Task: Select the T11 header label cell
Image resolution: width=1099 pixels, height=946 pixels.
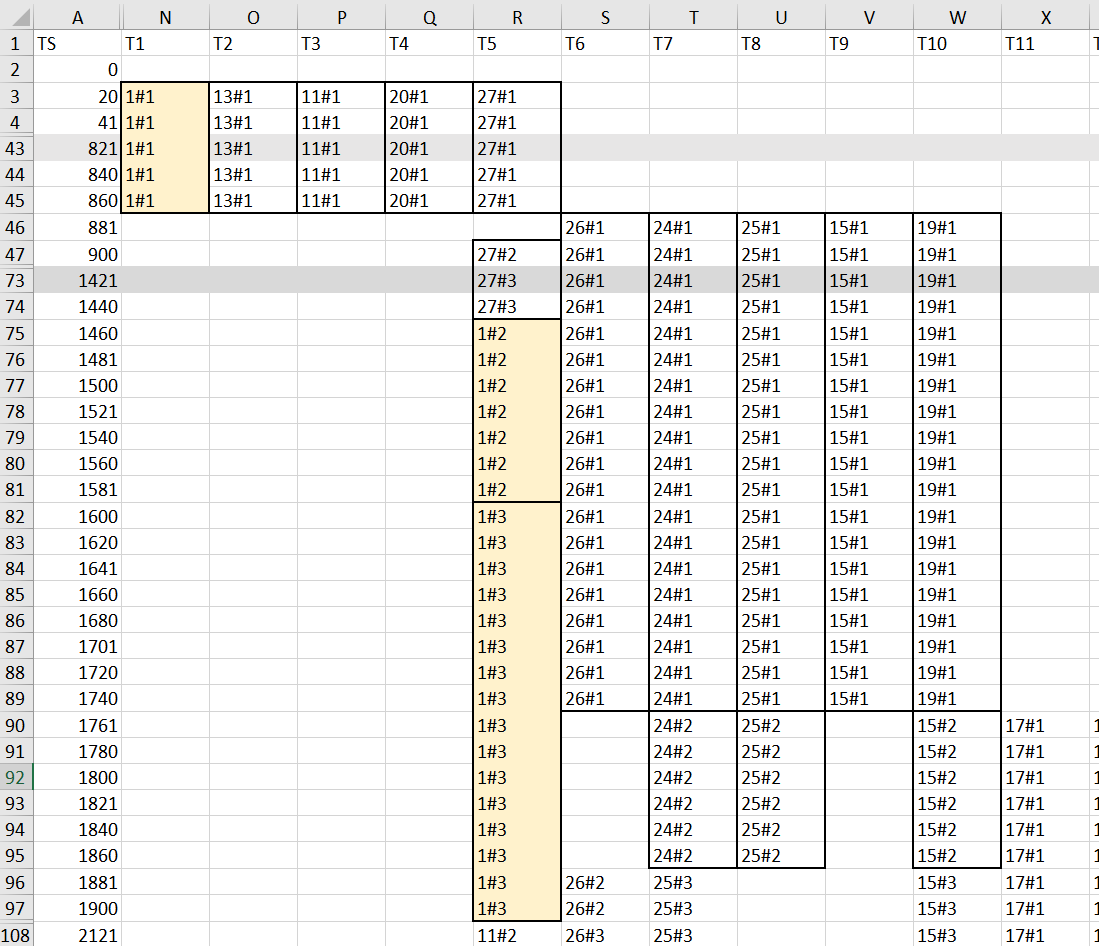Action: tap(1045, 44)
